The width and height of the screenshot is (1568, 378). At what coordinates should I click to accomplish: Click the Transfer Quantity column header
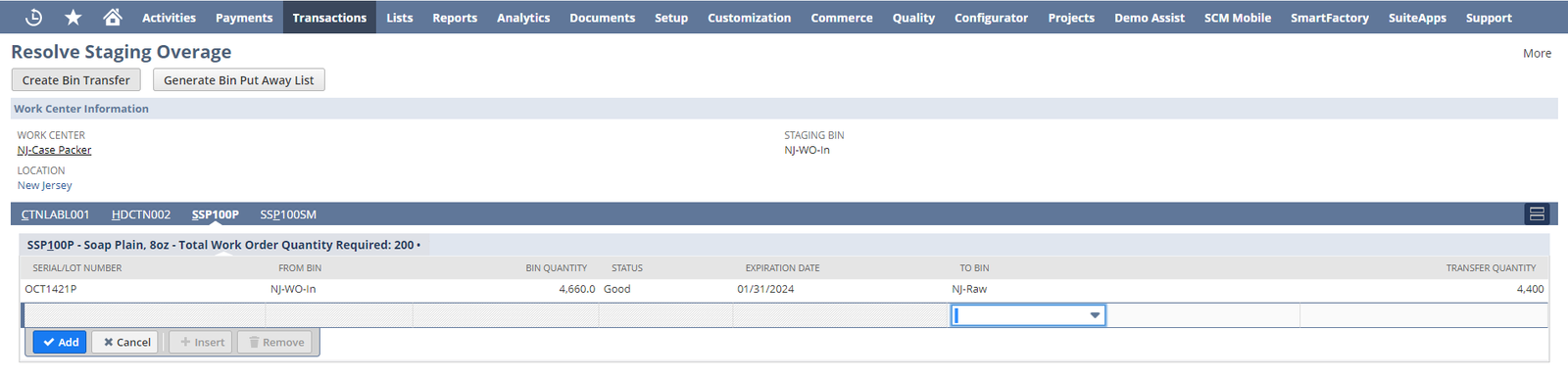click(x=1491, y=267)
